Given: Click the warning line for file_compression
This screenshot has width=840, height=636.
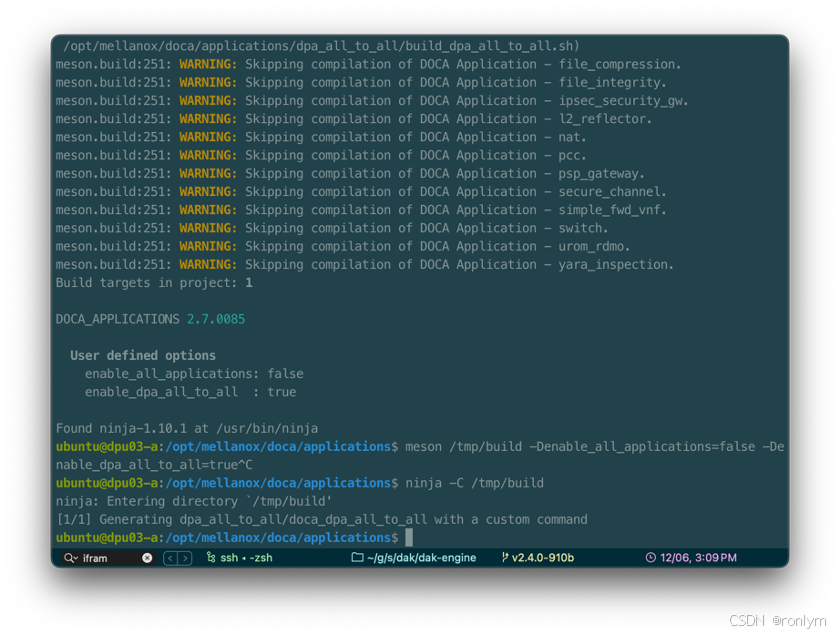Looking at the screenshot, I should (x=368, y=64).
